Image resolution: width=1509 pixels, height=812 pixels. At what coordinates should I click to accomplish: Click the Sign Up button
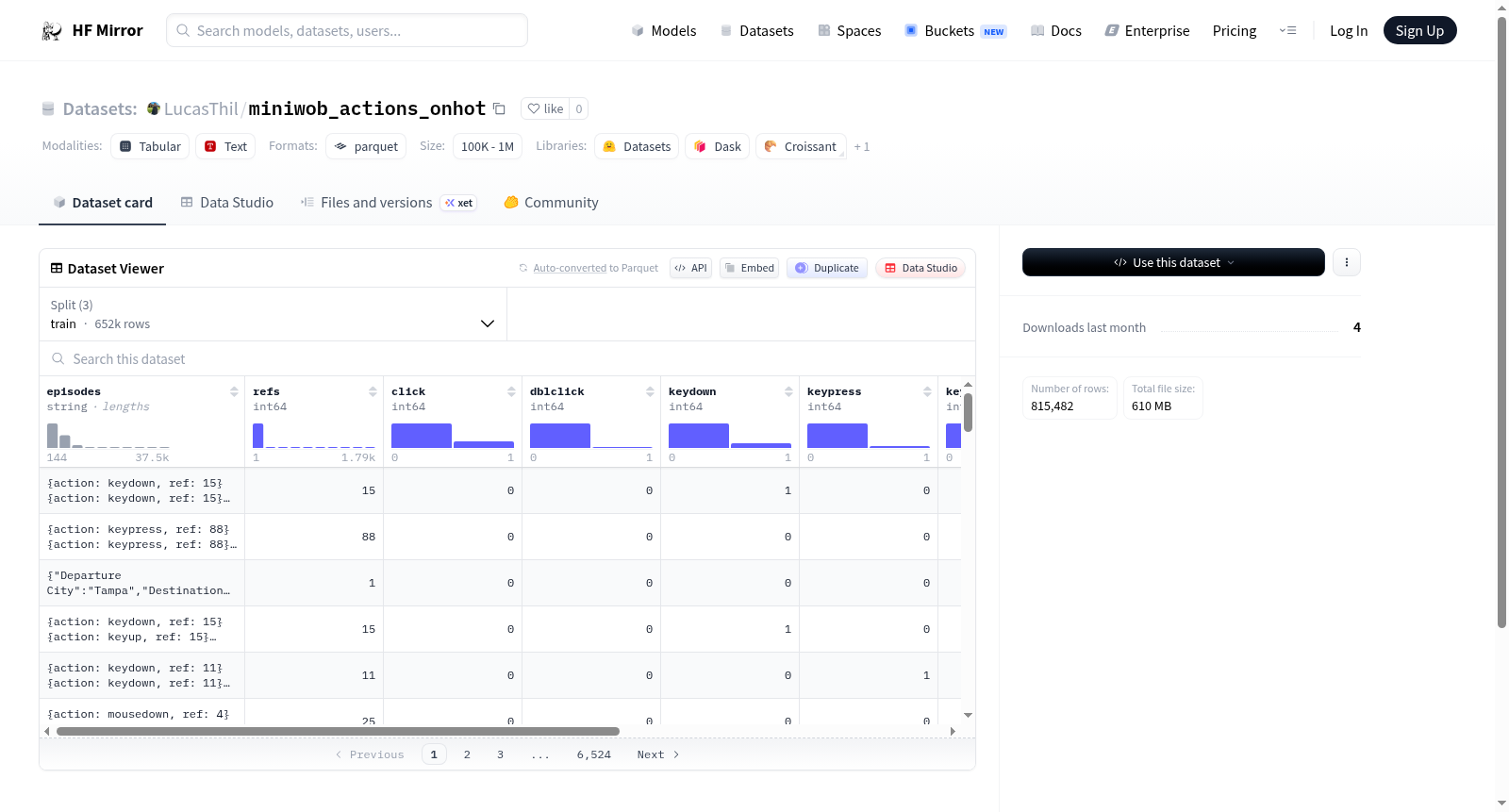pyautogui.click(x=1419, y=31)
